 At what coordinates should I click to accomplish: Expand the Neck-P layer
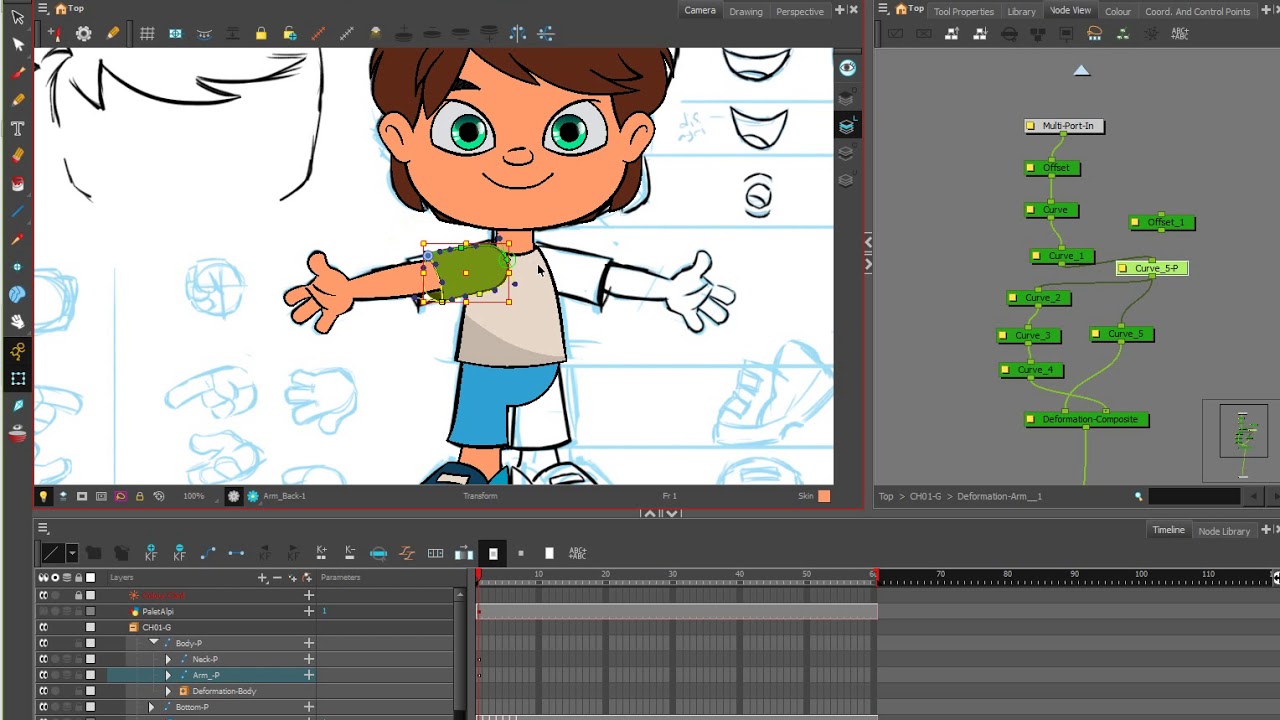coord(168,659)
